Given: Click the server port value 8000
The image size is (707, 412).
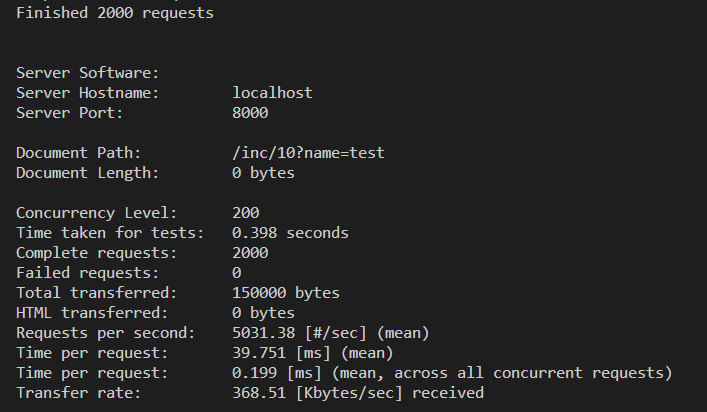Looking at the screenshot, I should (250, 113).
